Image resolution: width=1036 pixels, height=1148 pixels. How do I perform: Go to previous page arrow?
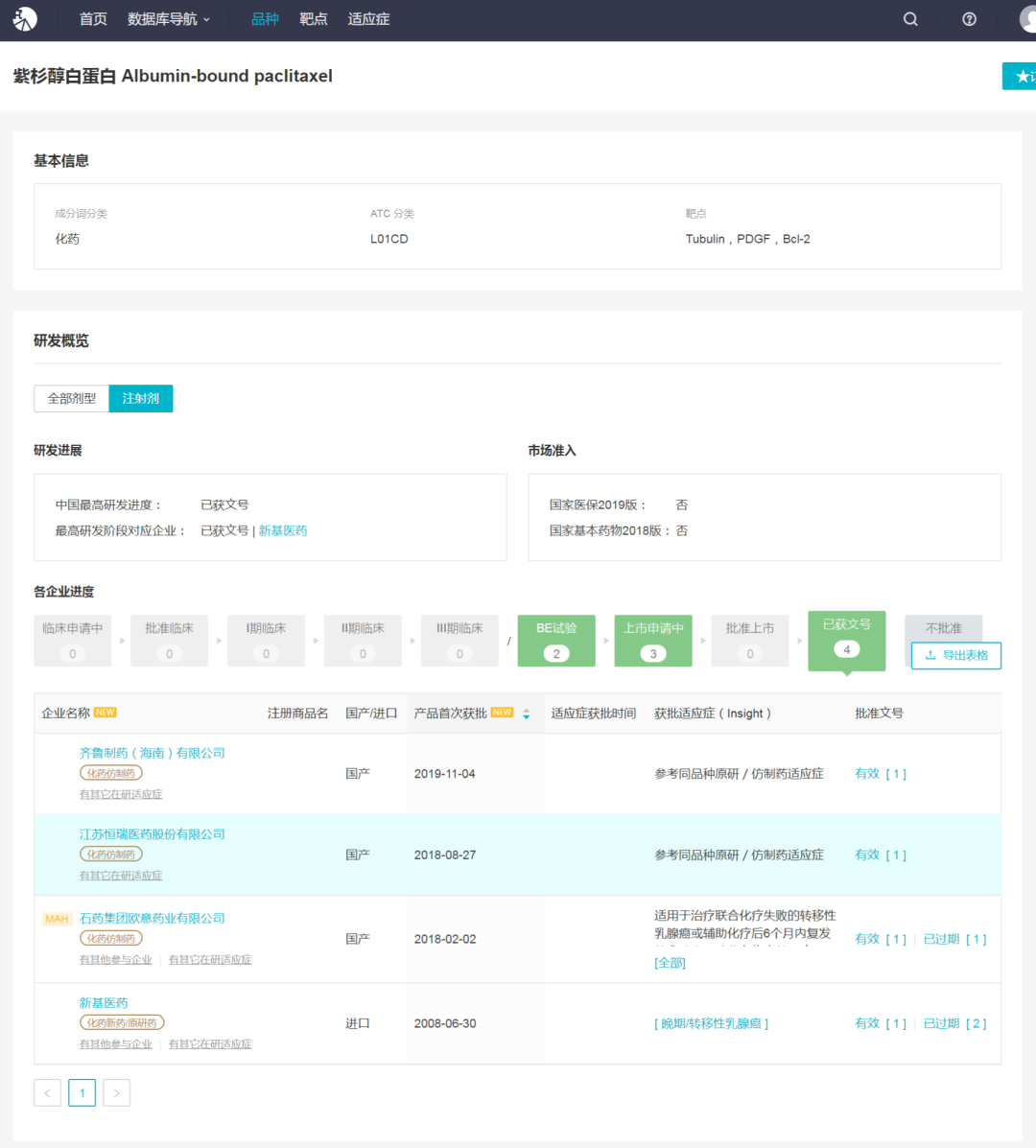click(x=48, y=1093)
